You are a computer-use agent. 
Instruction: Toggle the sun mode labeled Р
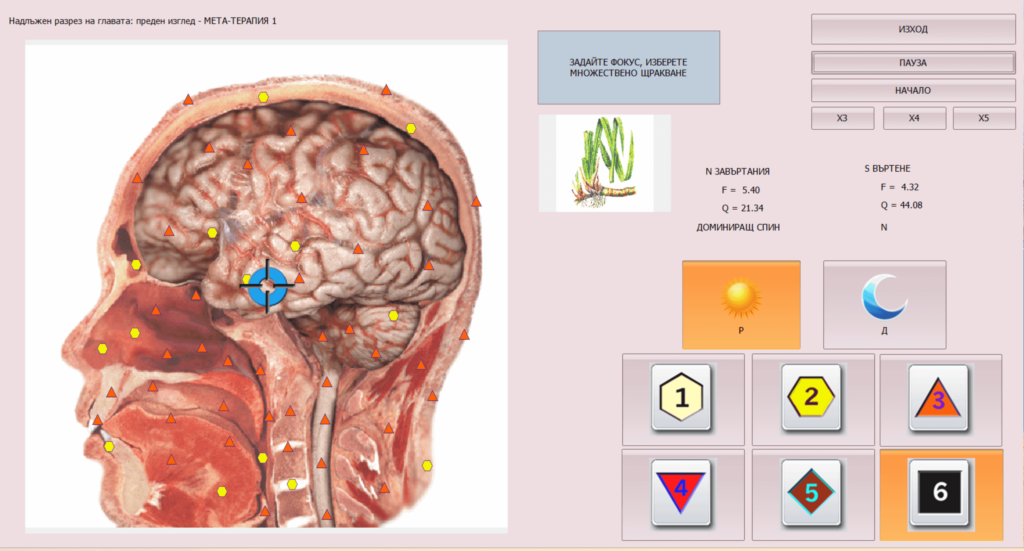(x=741, y=305)
